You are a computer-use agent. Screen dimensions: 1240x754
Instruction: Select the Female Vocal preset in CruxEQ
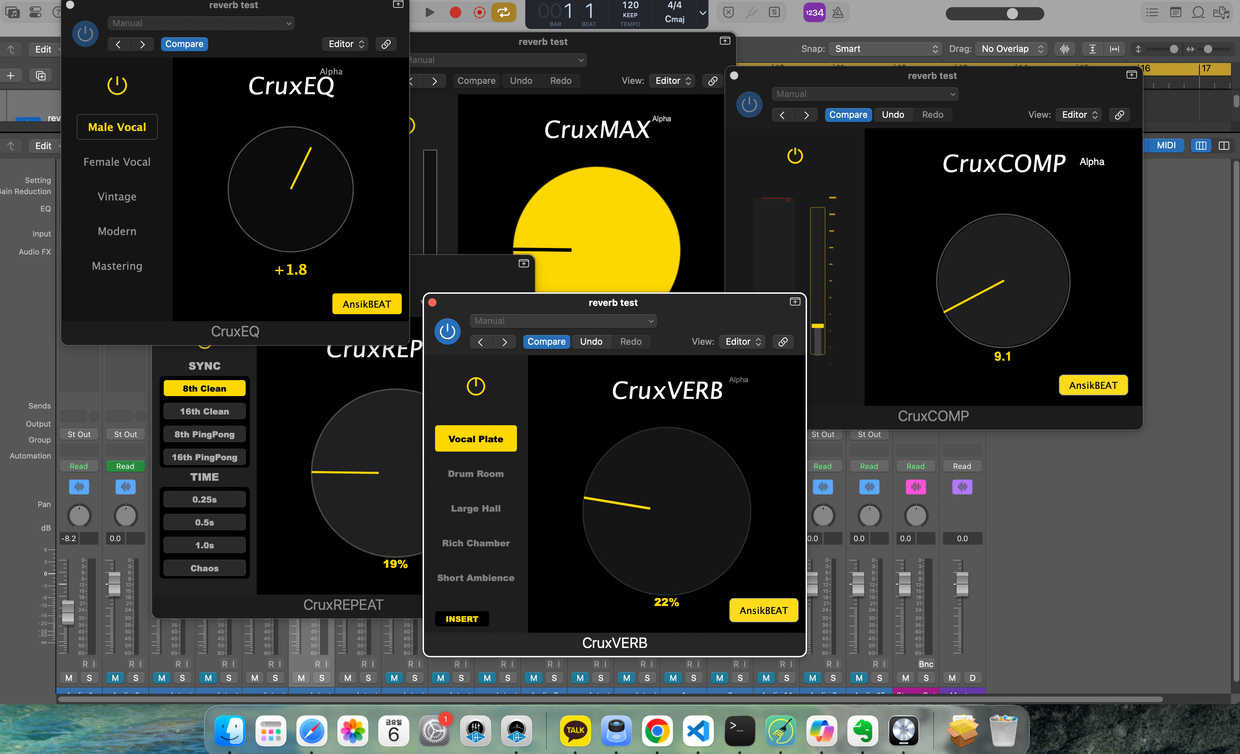tap(117, 162)
